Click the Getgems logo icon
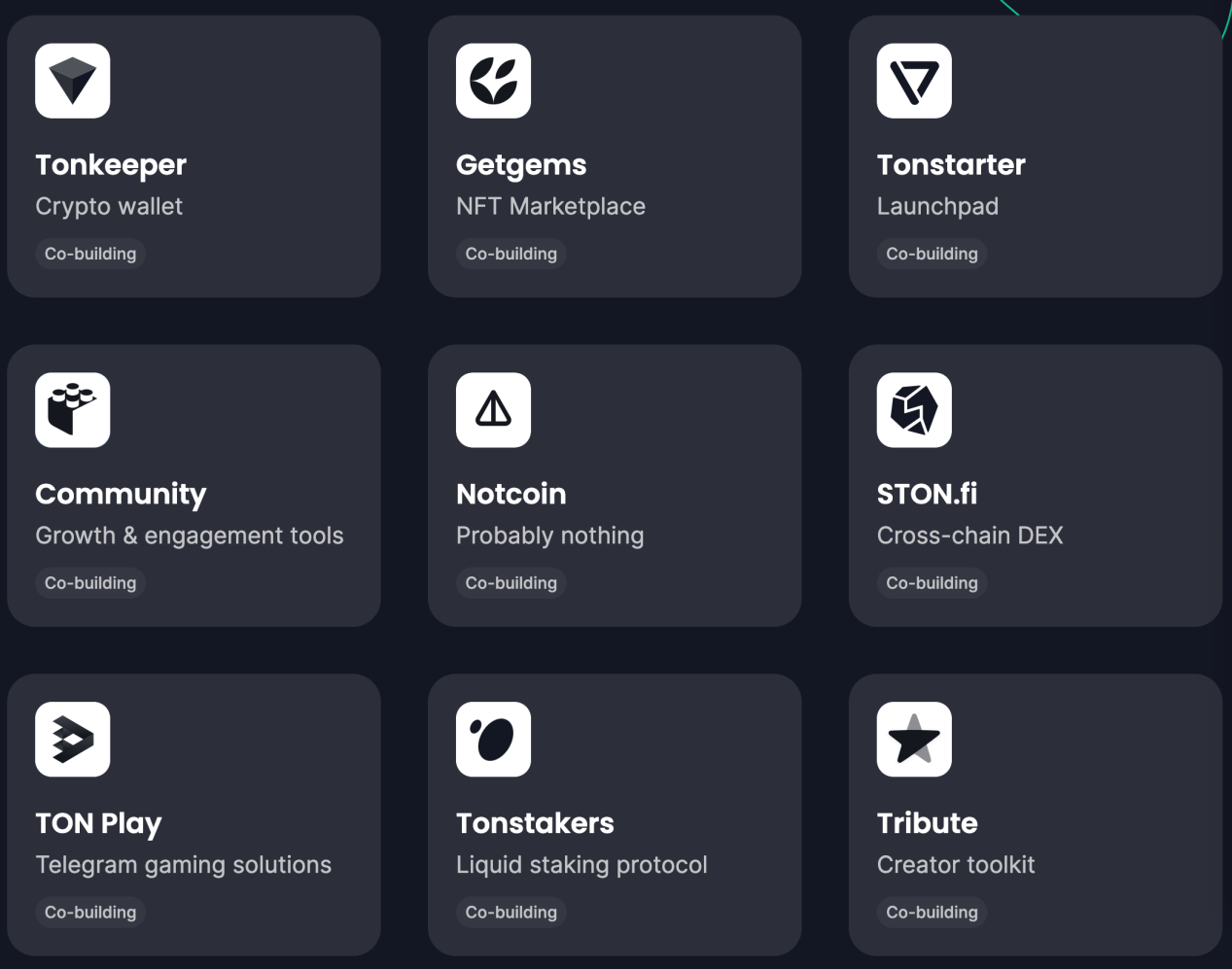The image size is (1232, 969). coord(493,81)
